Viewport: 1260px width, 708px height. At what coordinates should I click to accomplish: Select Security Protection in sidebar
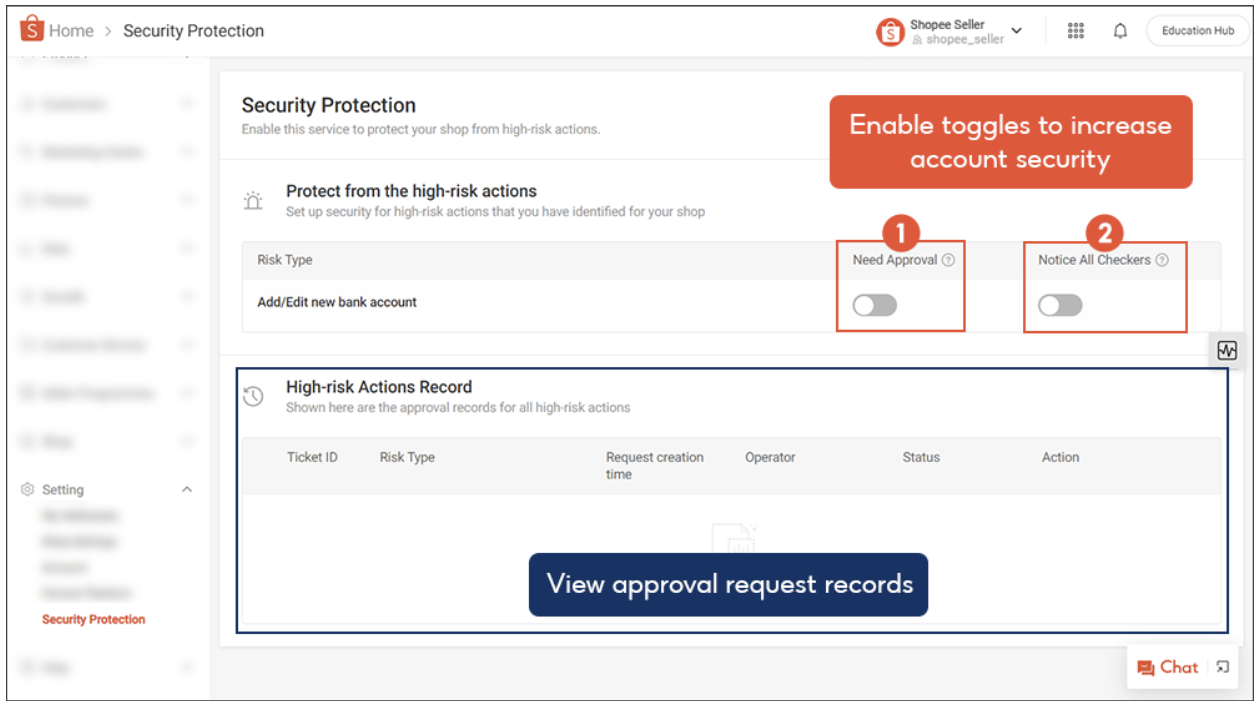click(93, 620)
